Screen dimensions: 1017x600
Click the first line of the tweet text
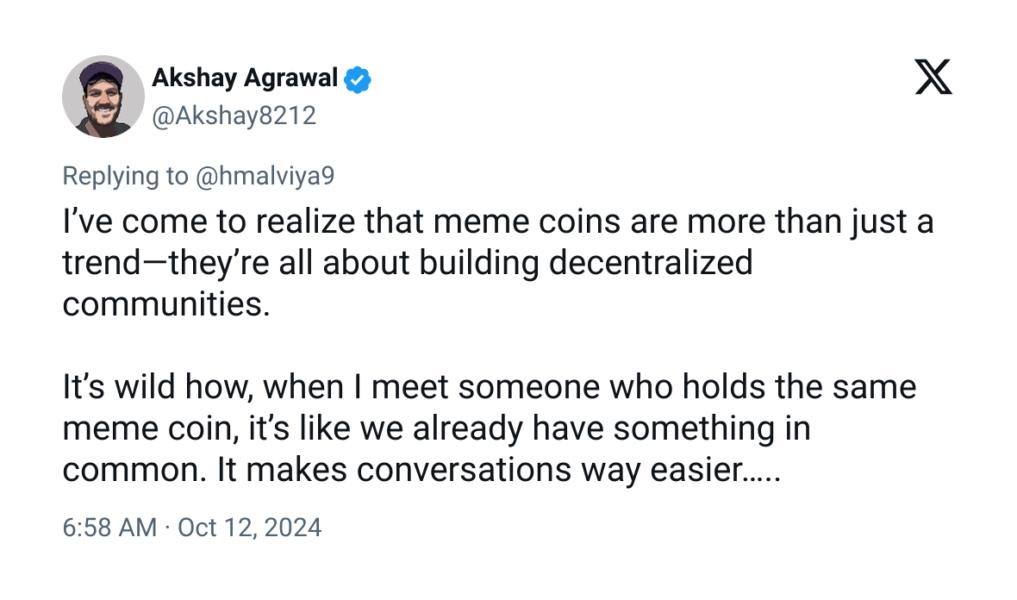coord(500,222)
